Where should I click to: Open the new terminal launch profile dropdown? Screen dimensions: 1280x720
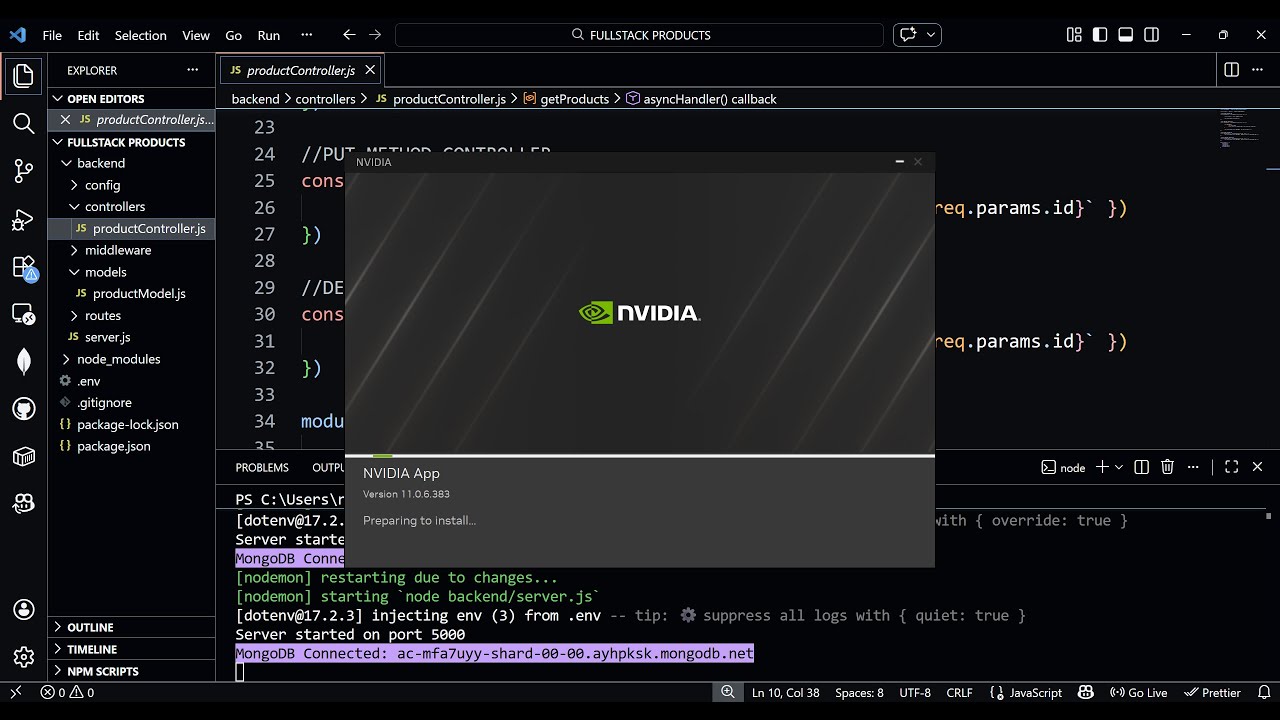pyautogui.click(x=1118, y=467)
